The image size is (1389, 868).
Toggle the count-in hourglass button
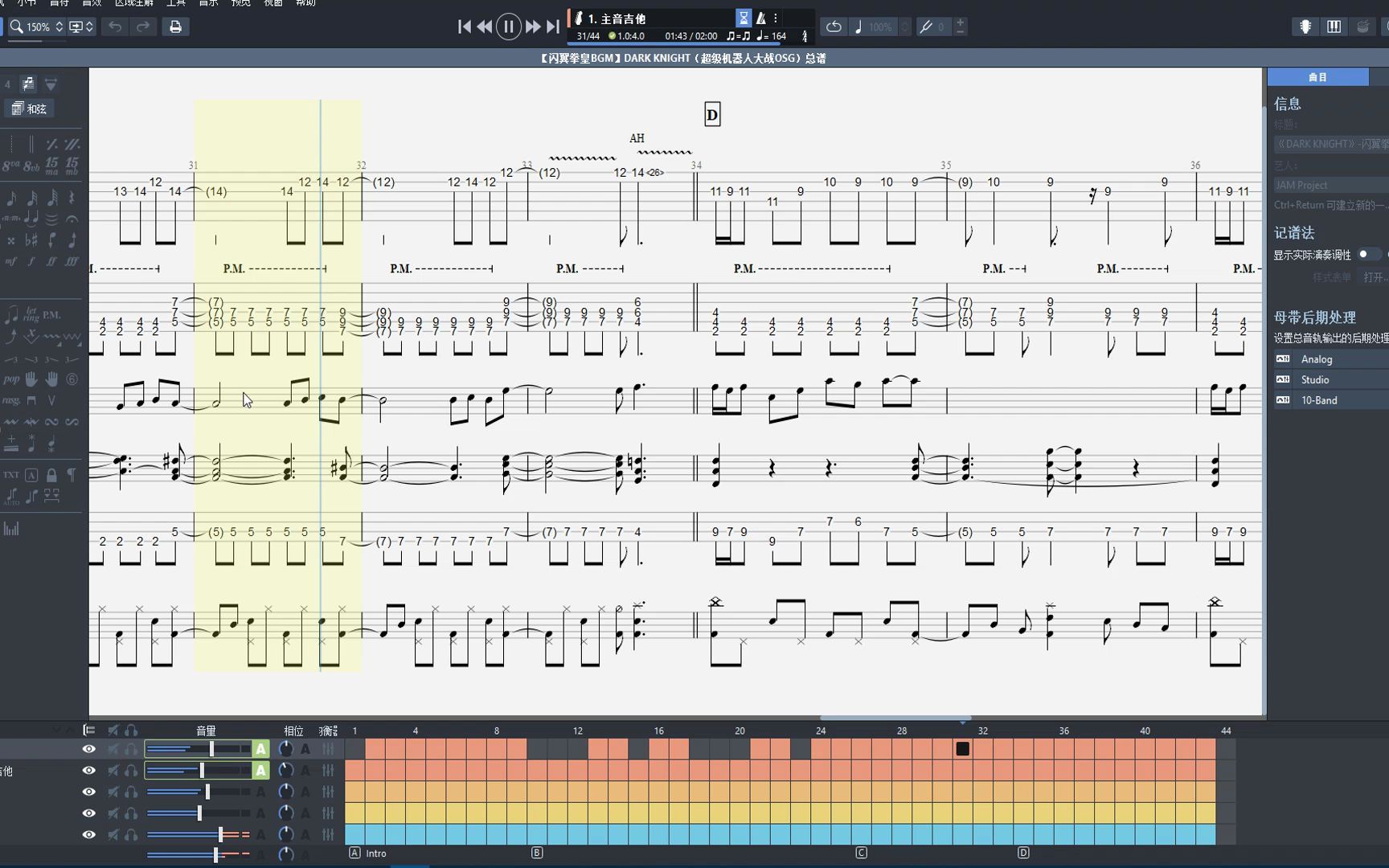[x=744, y=18]
